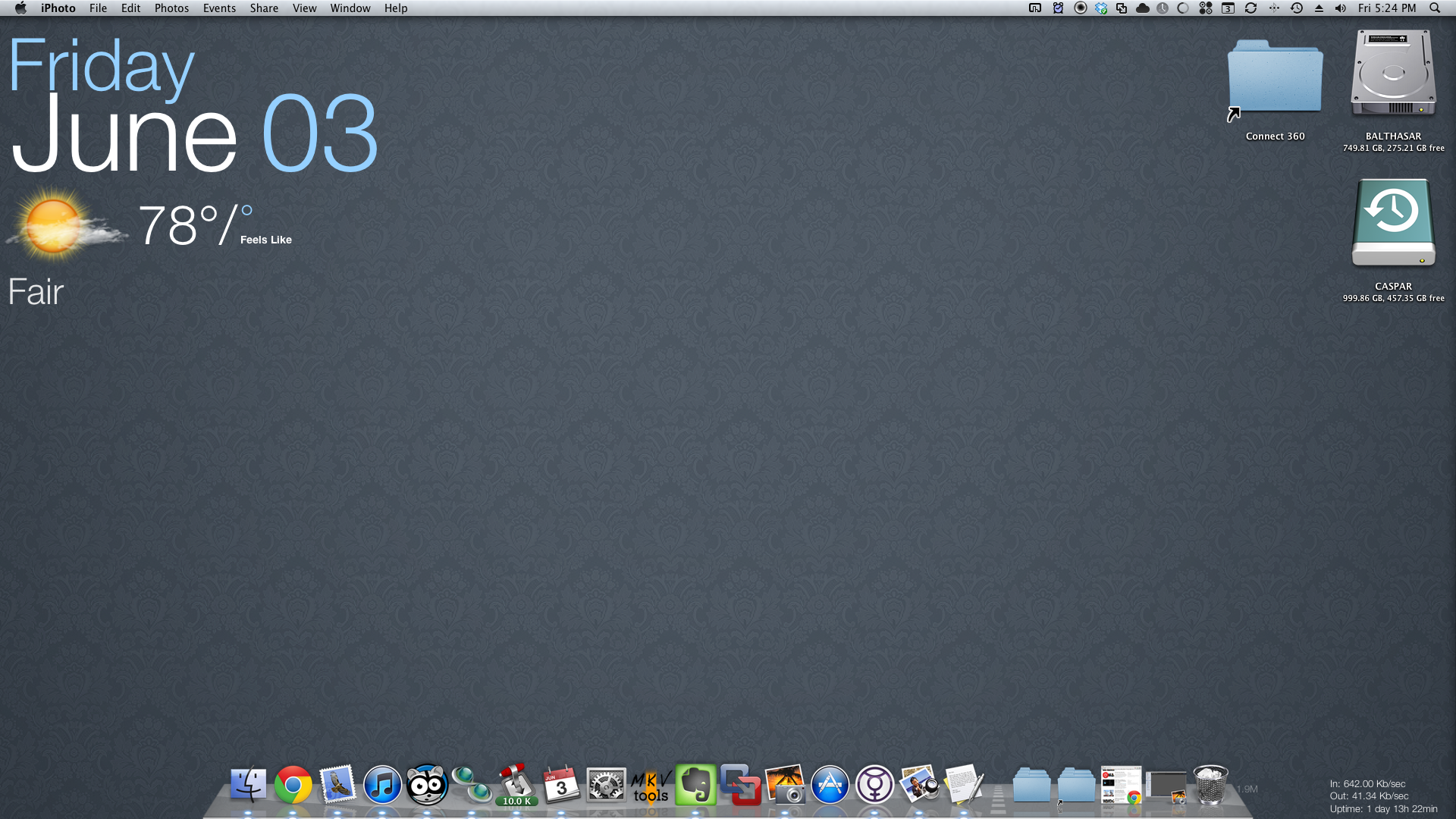
Task: Open Evernote elephant icon in Dock
Action: click(x=695, y=785)
